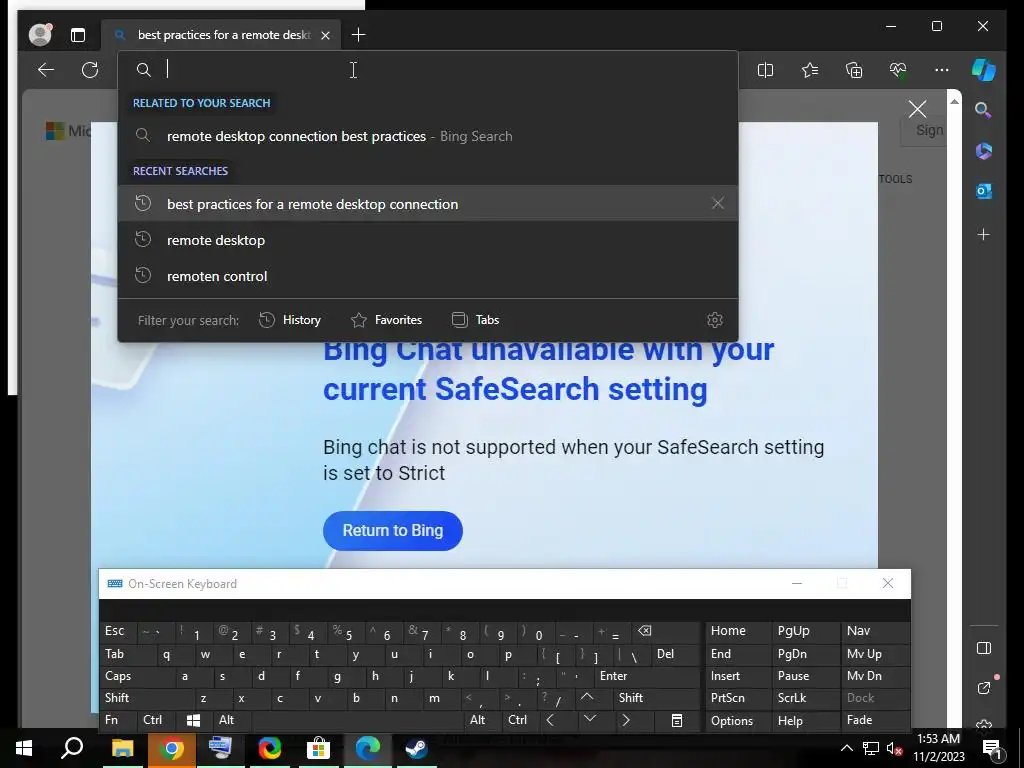Open sidebar Search magnifier icon
This screenshot has width=1024, height=768.
coord(984,110)
